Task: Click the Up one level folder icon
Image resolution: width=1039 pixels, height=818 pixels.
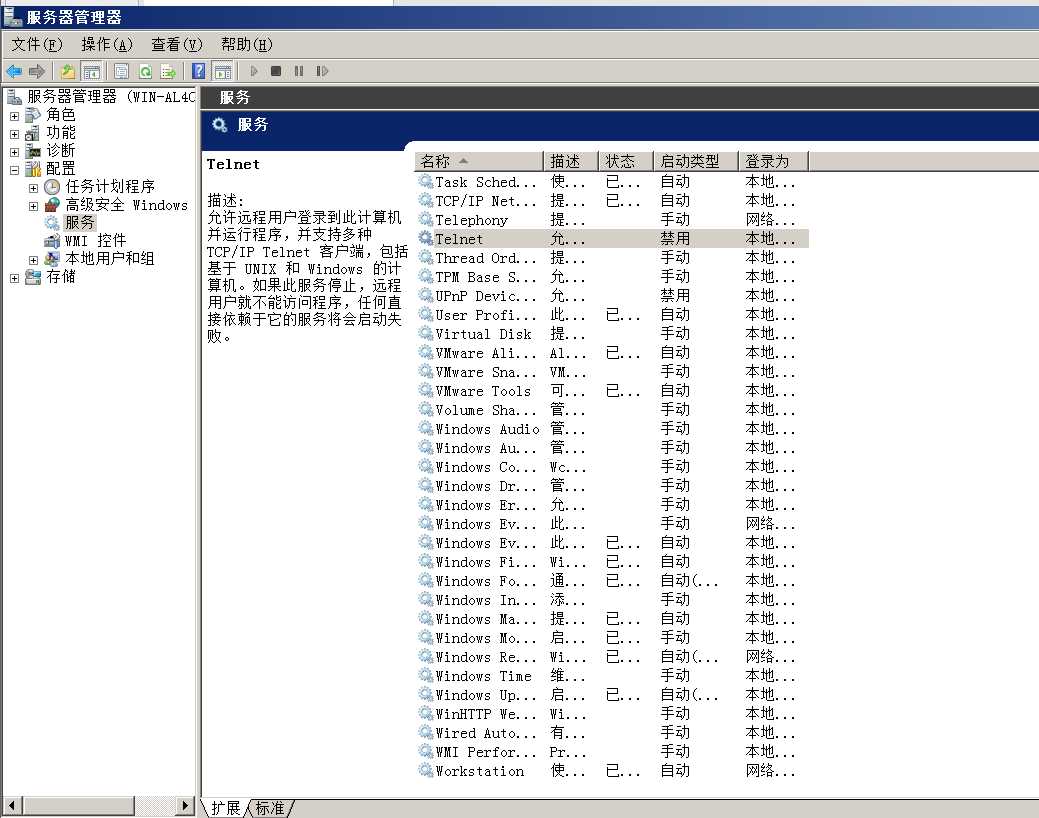Action: point(67,71)
